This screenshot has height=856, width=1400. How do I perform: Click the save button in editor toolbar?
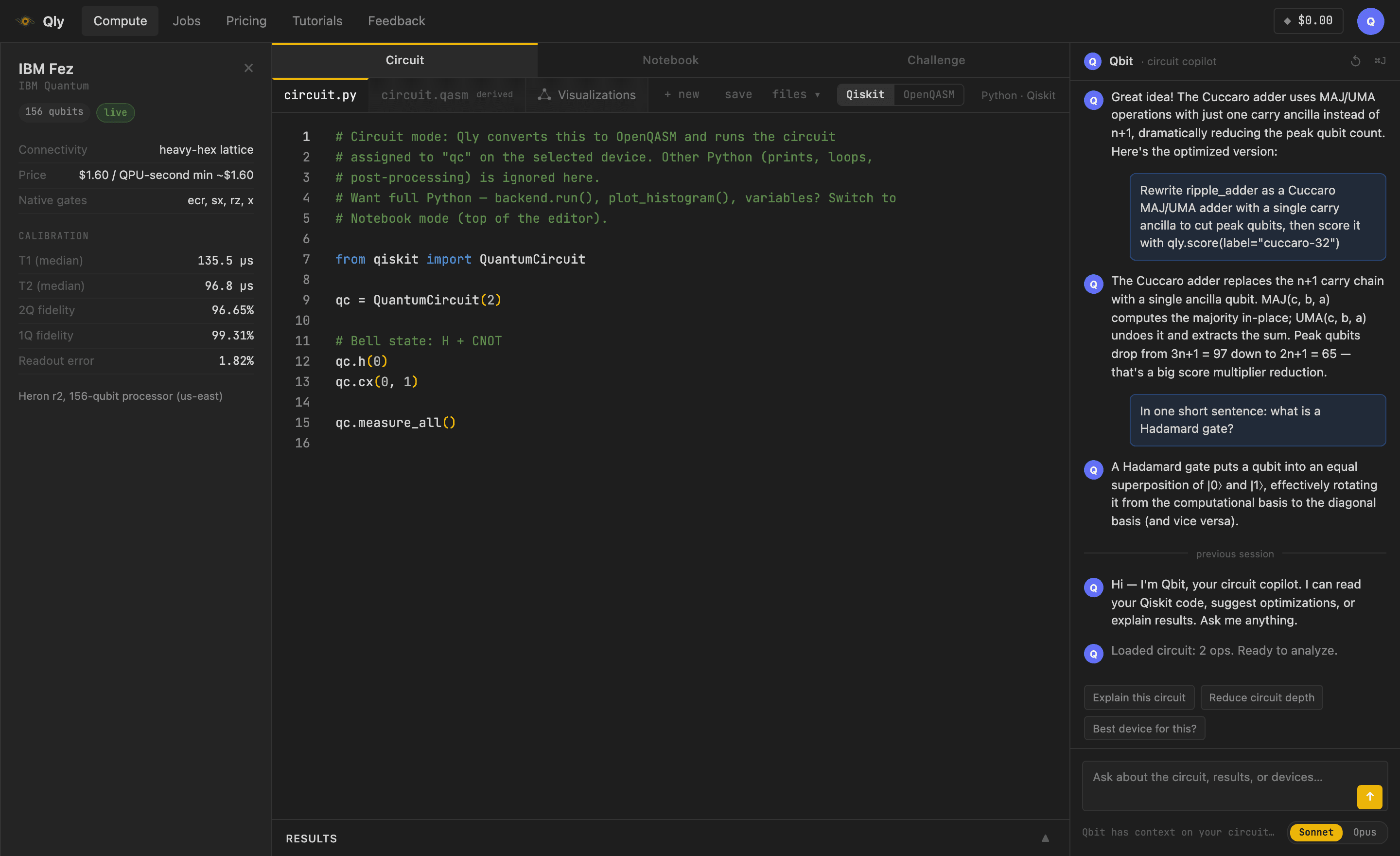click(738, 94)
